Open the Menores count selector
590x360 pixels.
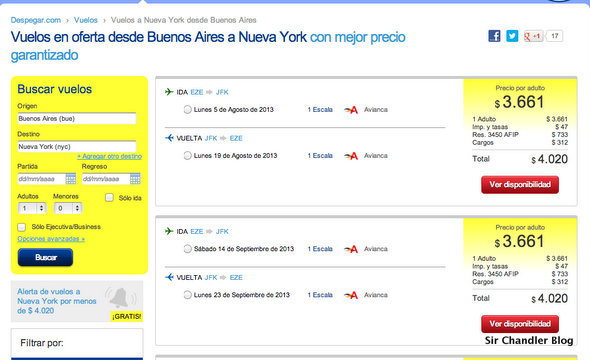(x=68, y=208)
